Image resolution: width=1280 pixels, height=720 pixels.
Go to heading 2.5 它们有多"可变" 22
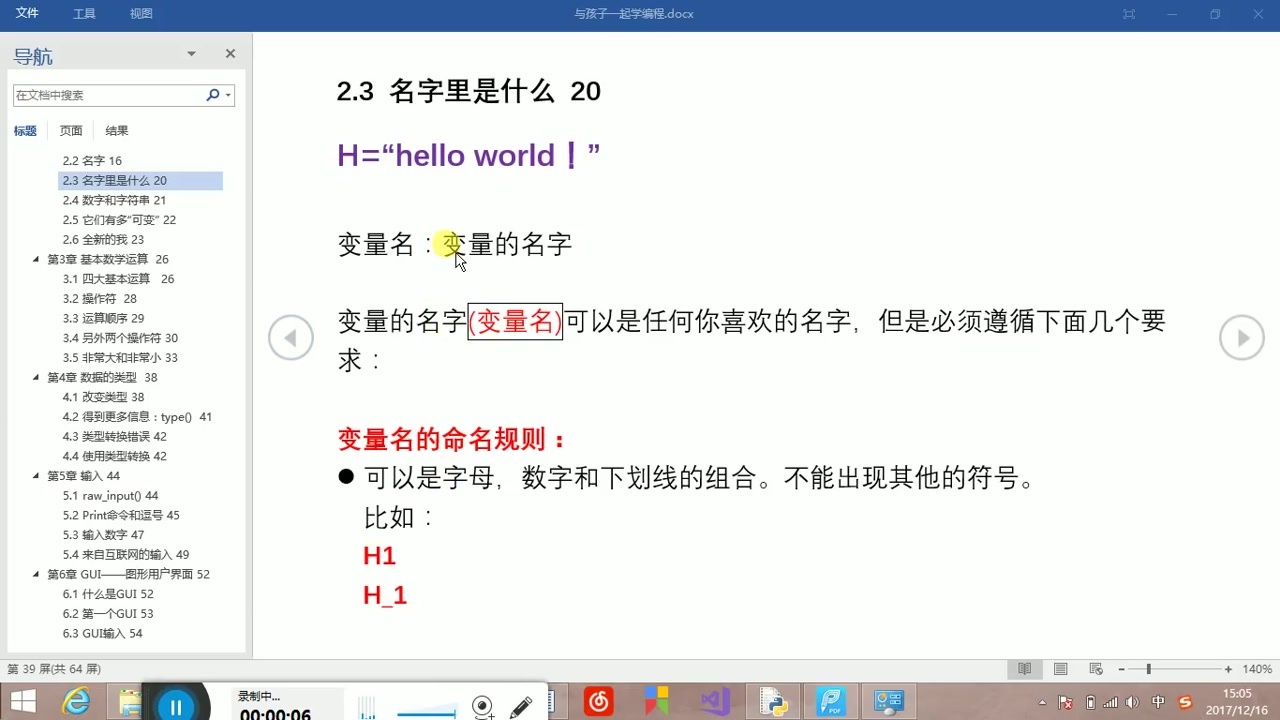pyautogui.click(x=119, y=220)
